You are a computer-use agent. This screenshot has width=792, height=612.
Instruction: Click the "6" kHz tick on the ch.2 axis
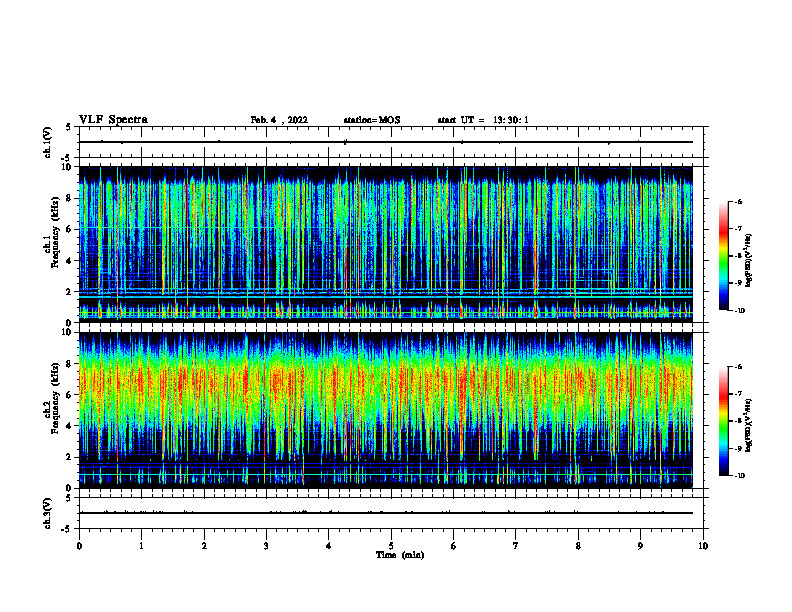[69, 395]
